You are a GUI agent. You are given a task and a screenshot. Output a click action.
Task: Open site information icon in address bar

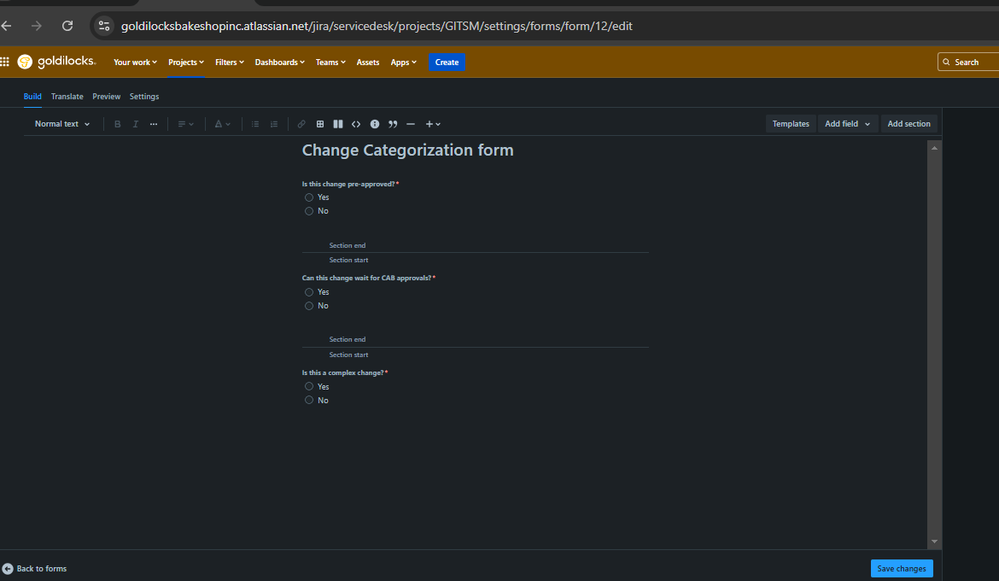point(104,26)
